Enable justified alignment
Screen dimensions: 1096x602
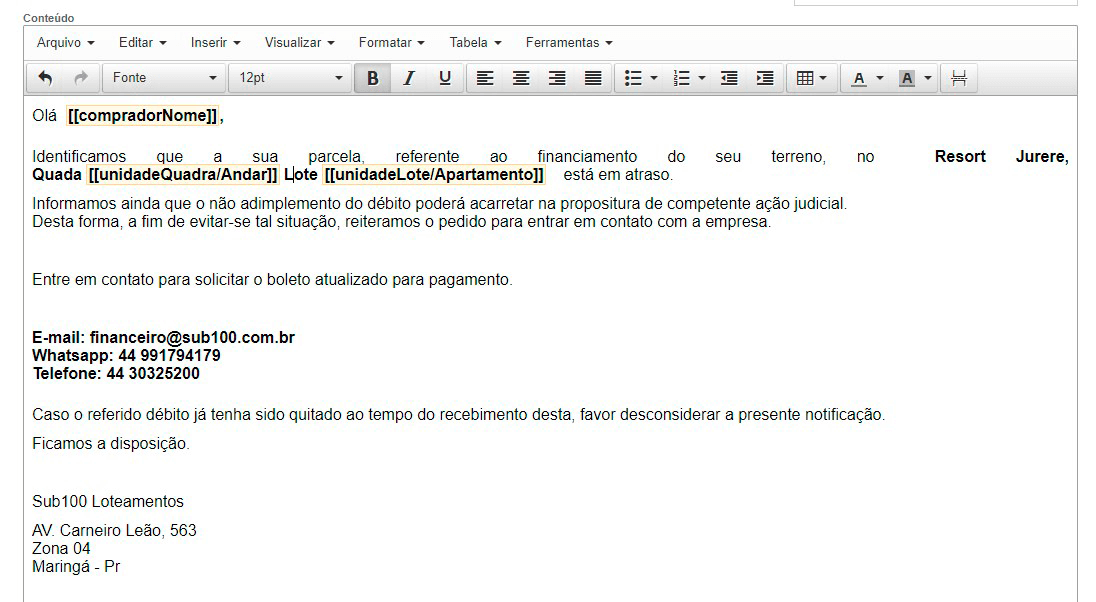pos(593,77)
